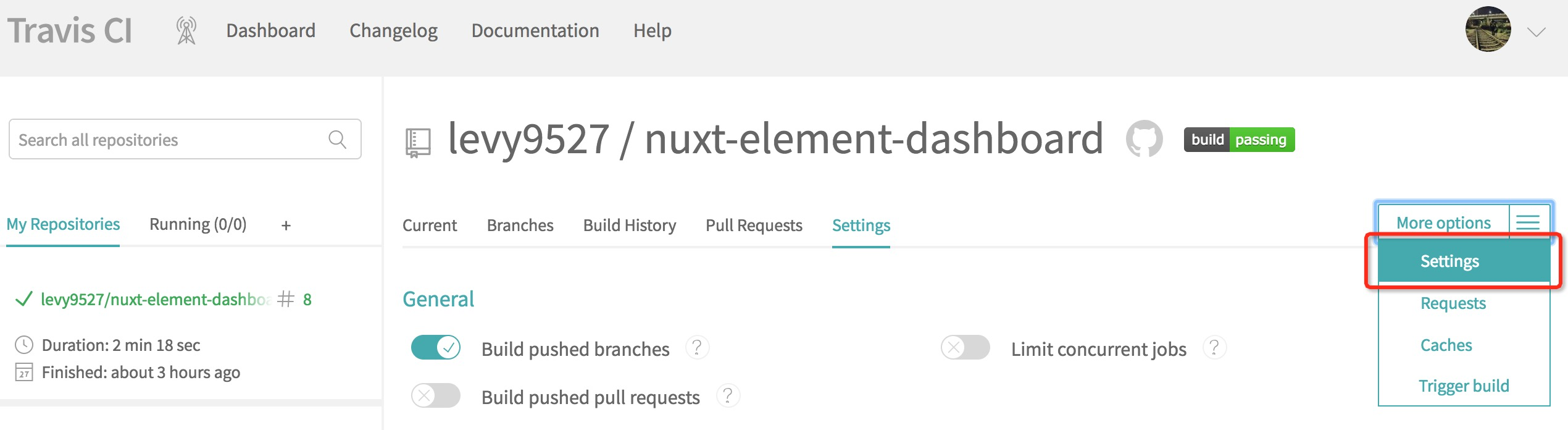Click the repository book icon beside title

coord(418,143)
